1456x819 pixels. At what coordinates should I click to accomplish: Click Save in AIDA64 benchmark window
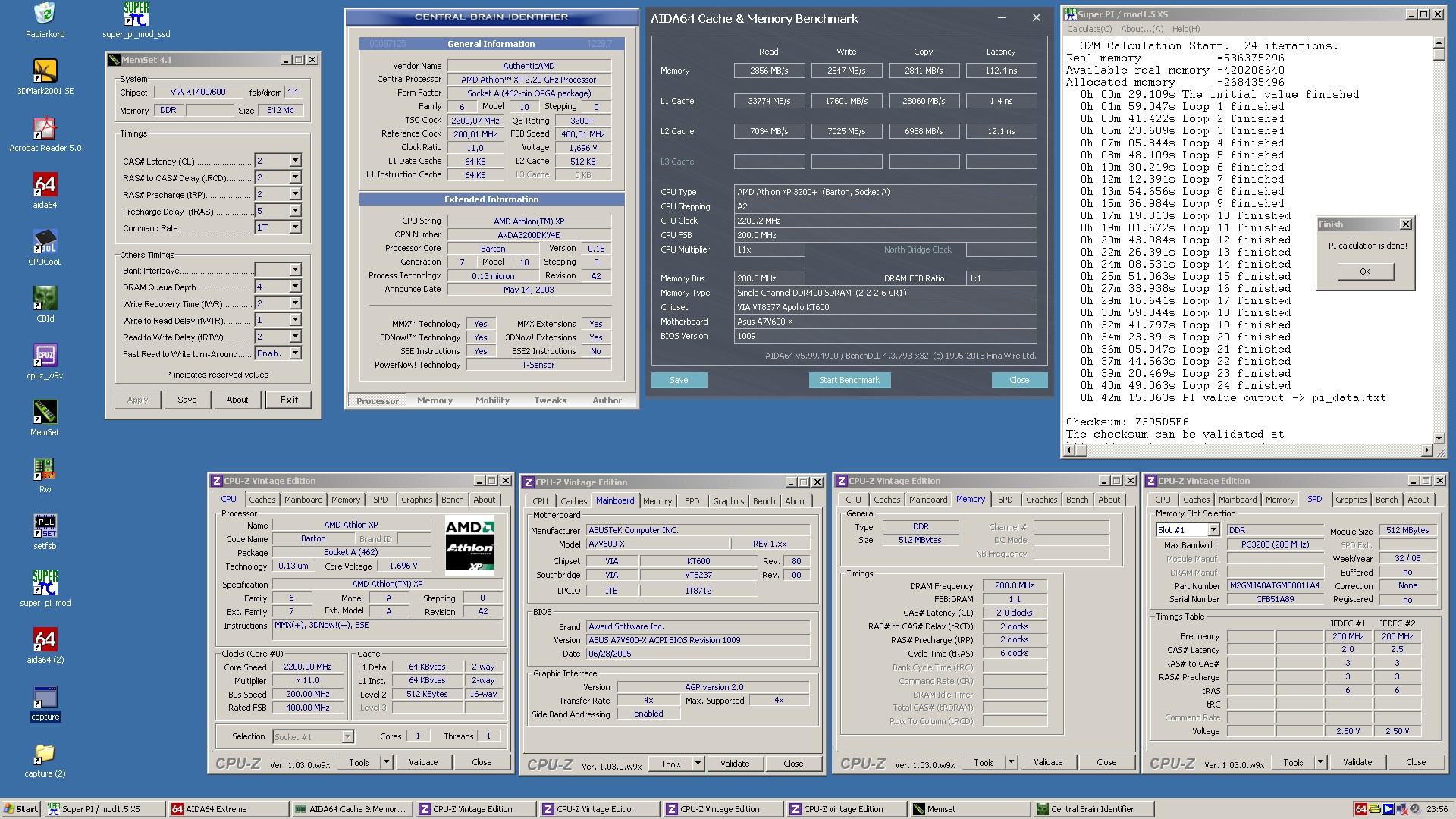click(x=679, y=380)
